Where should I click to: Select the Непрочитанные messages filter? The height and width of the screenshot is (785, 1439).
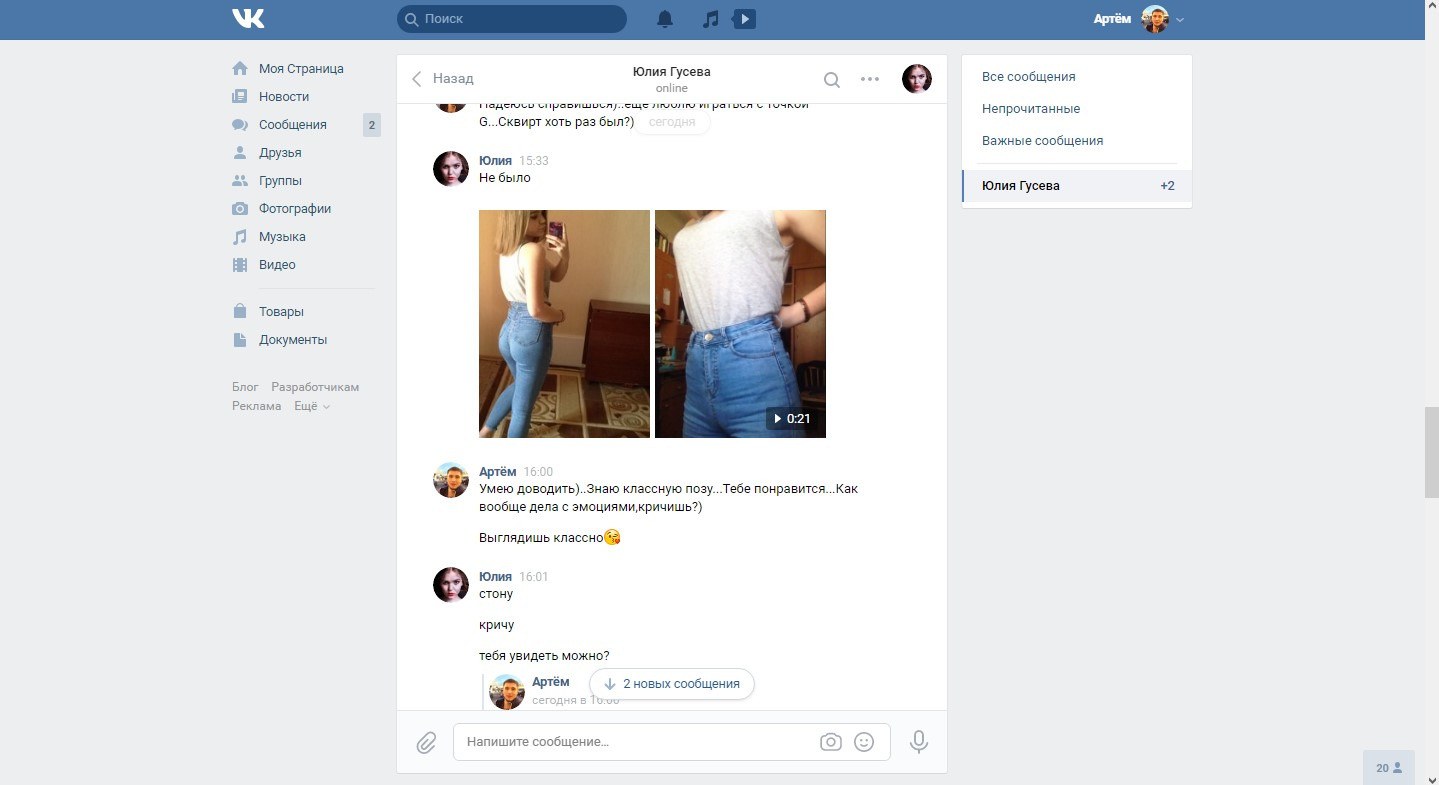(1031, 108)
